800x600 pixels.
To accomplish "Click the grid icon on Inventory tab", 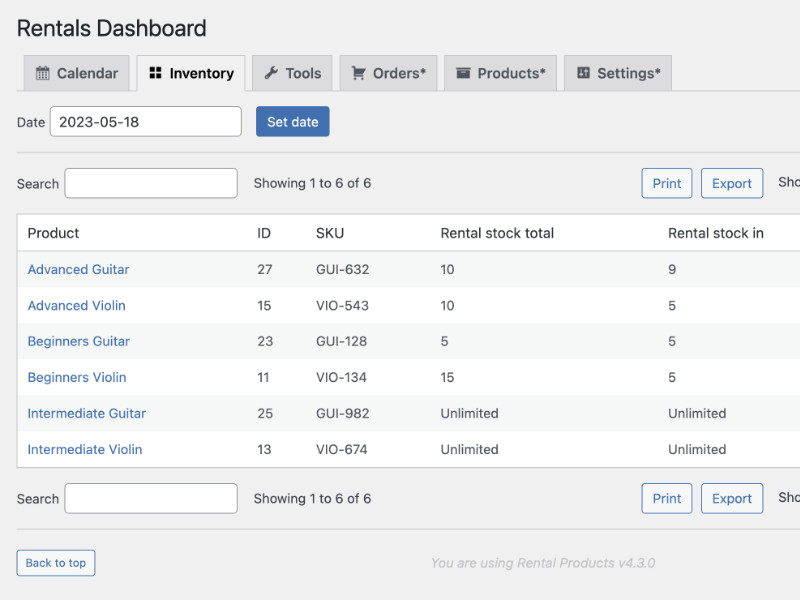I will point(155,73).
